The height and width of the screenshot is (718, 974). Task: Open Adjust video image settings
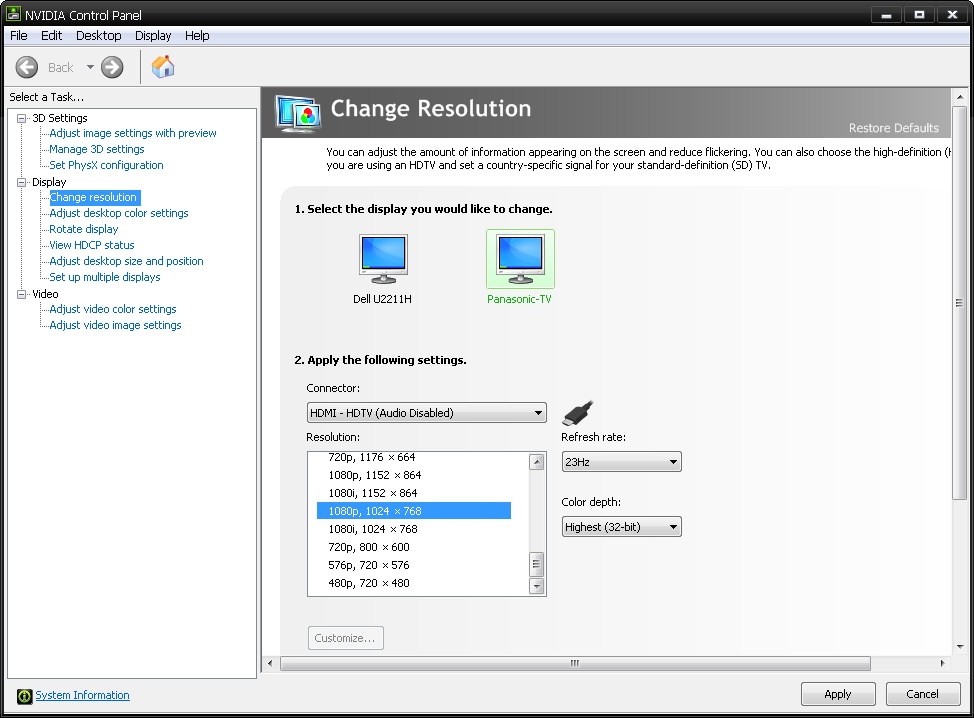116,325
